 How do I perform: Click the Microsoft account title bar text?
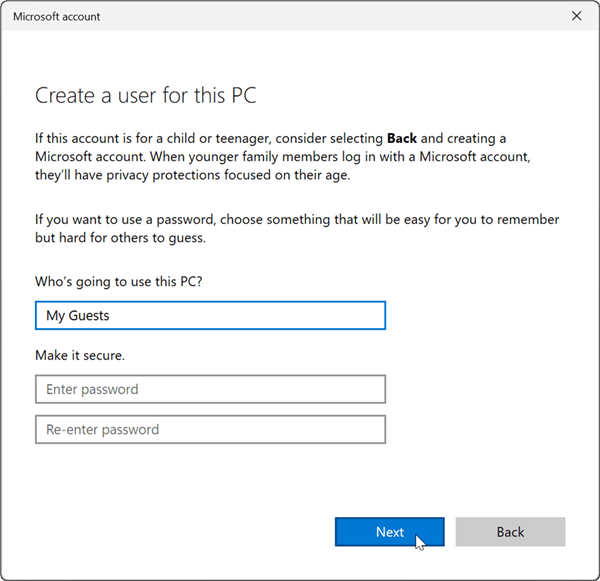point(57,17)
